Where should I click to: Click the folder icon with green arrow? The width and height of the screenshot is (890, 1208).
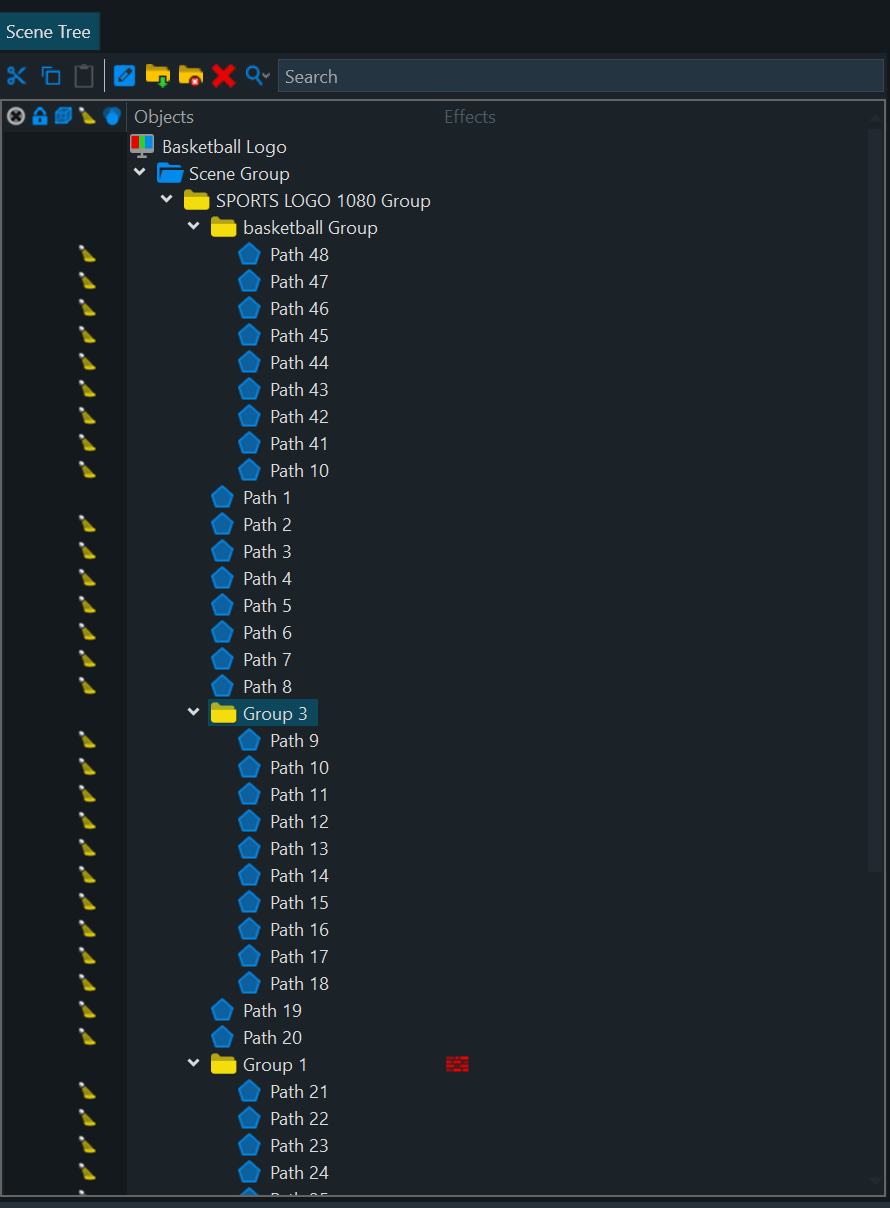(x=157, y=76)
